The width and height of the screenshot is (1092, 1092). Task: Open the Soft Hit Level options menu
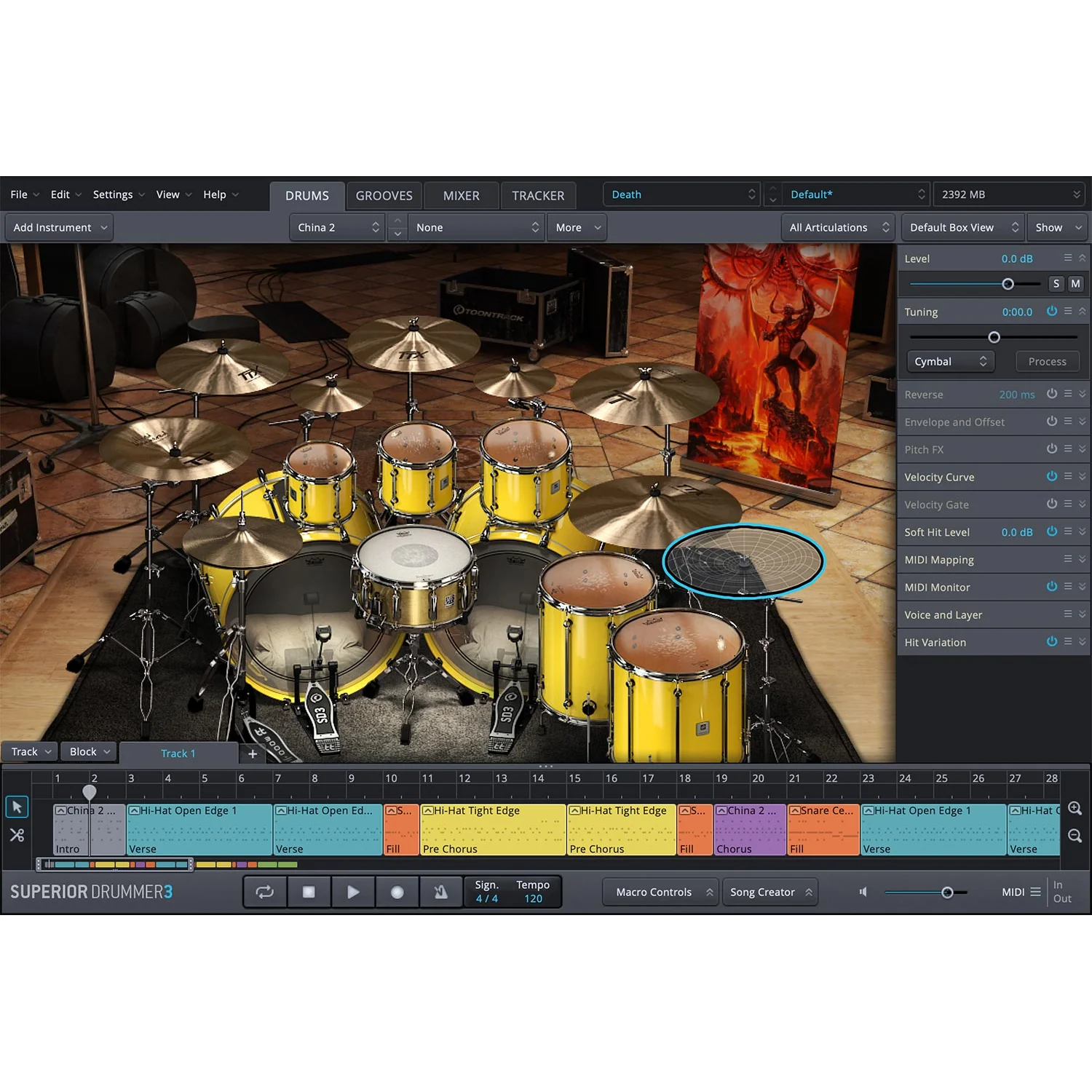point(1067,531)
